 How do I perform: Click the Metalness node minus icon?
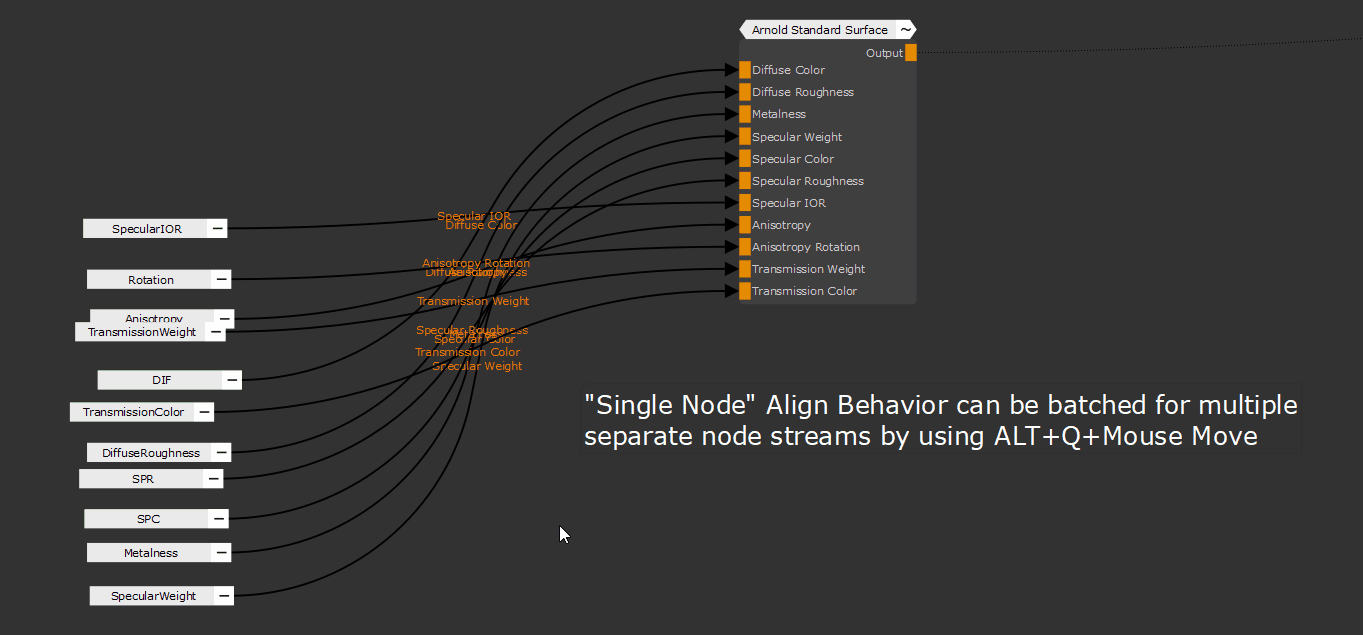pyautogui.click(x=220, y=553)
